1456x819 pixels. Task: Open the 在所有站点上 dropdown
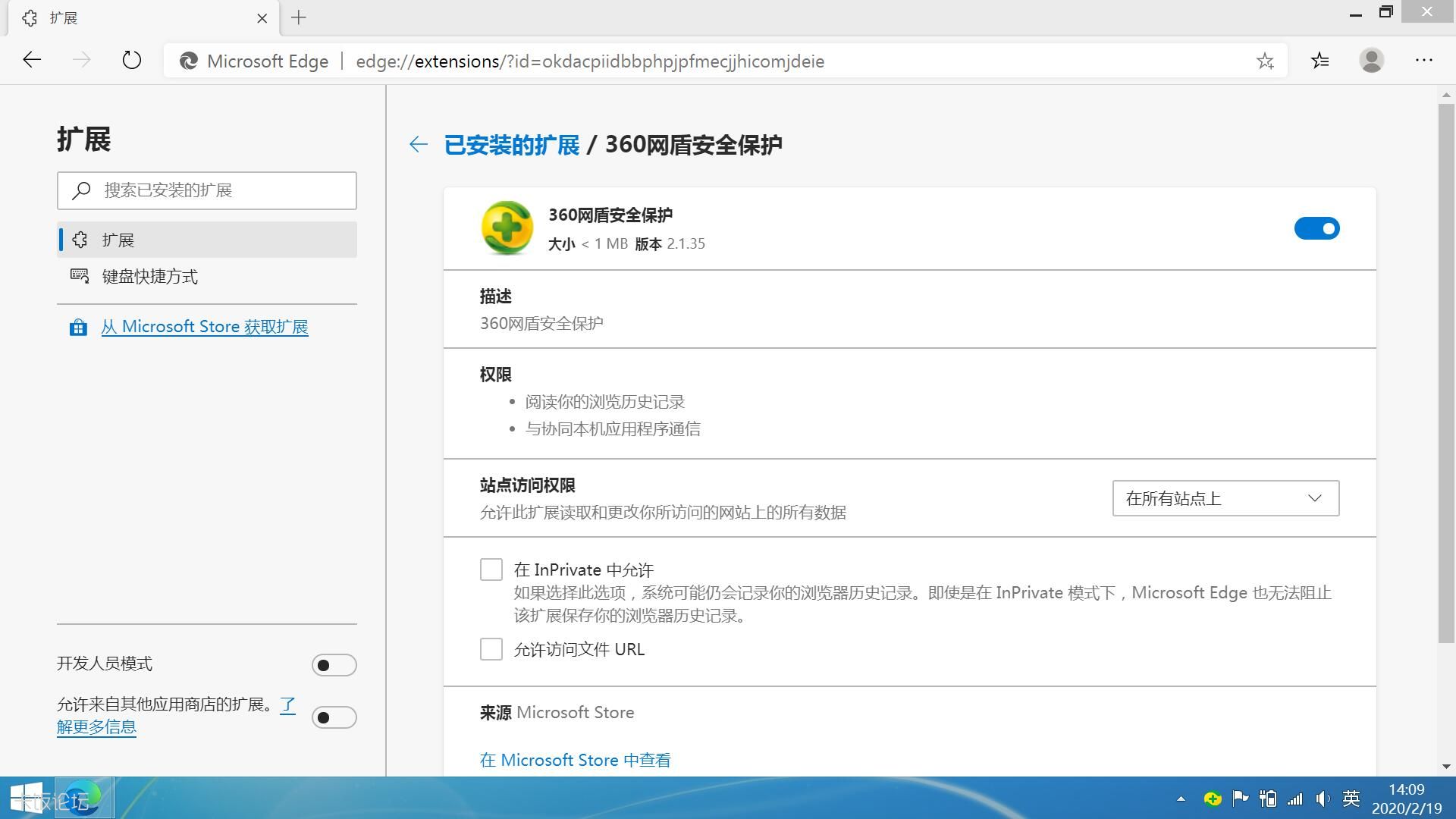1225,498
